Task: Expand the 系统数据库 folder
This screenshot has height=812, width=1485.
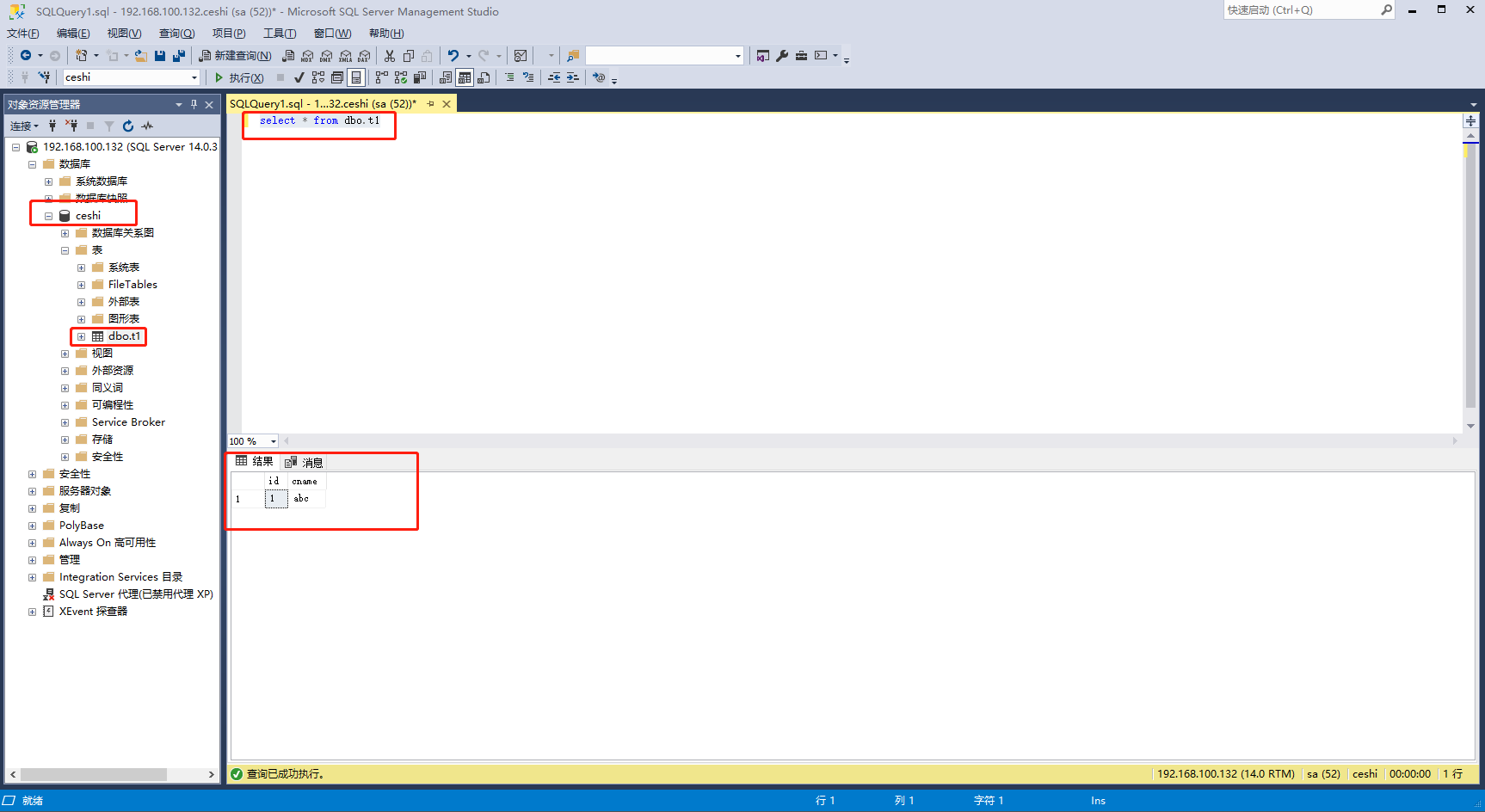Action: [48, 181]
